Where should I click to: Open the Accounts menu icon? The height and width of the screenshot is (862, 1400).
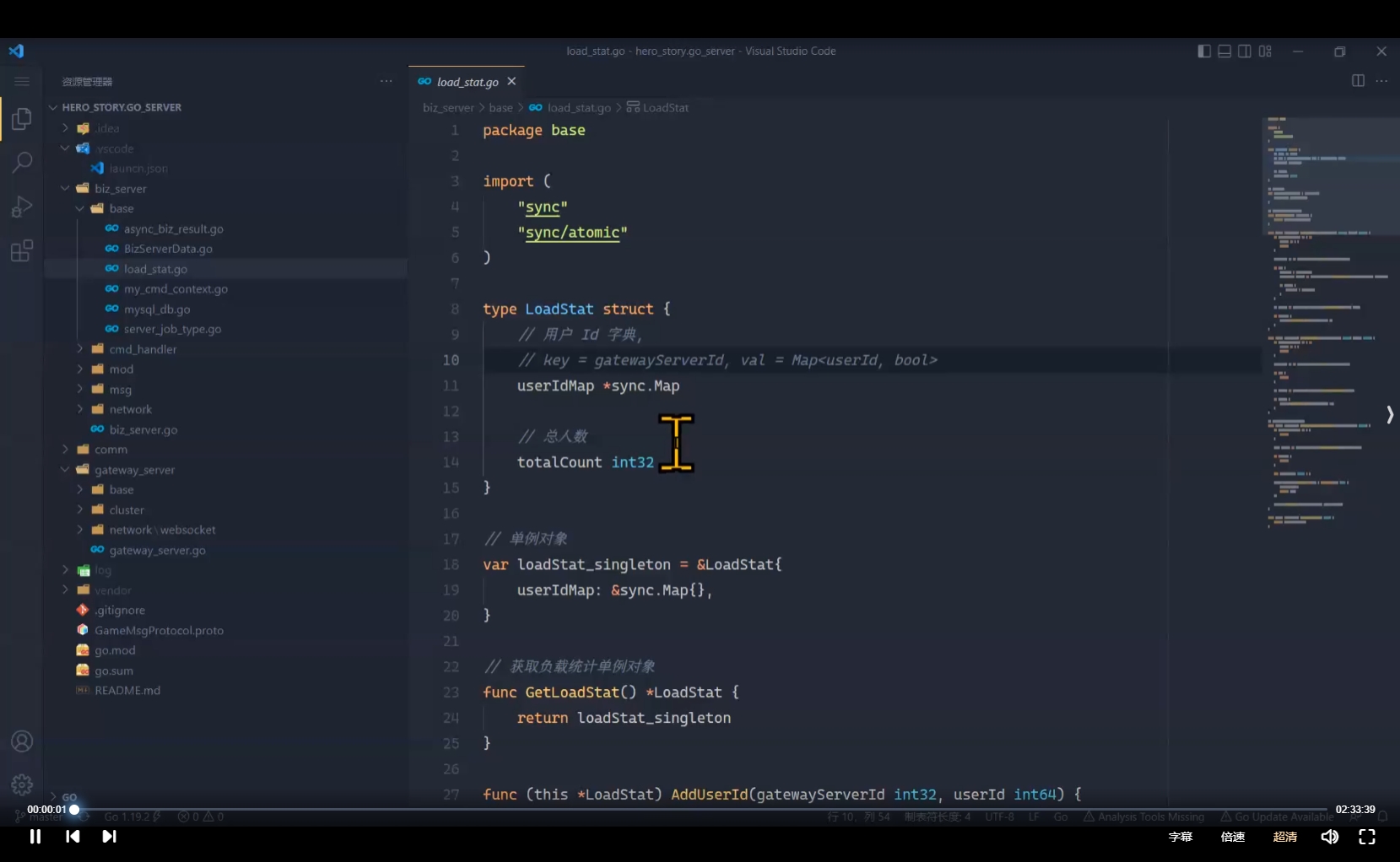(x=22, y=741)
